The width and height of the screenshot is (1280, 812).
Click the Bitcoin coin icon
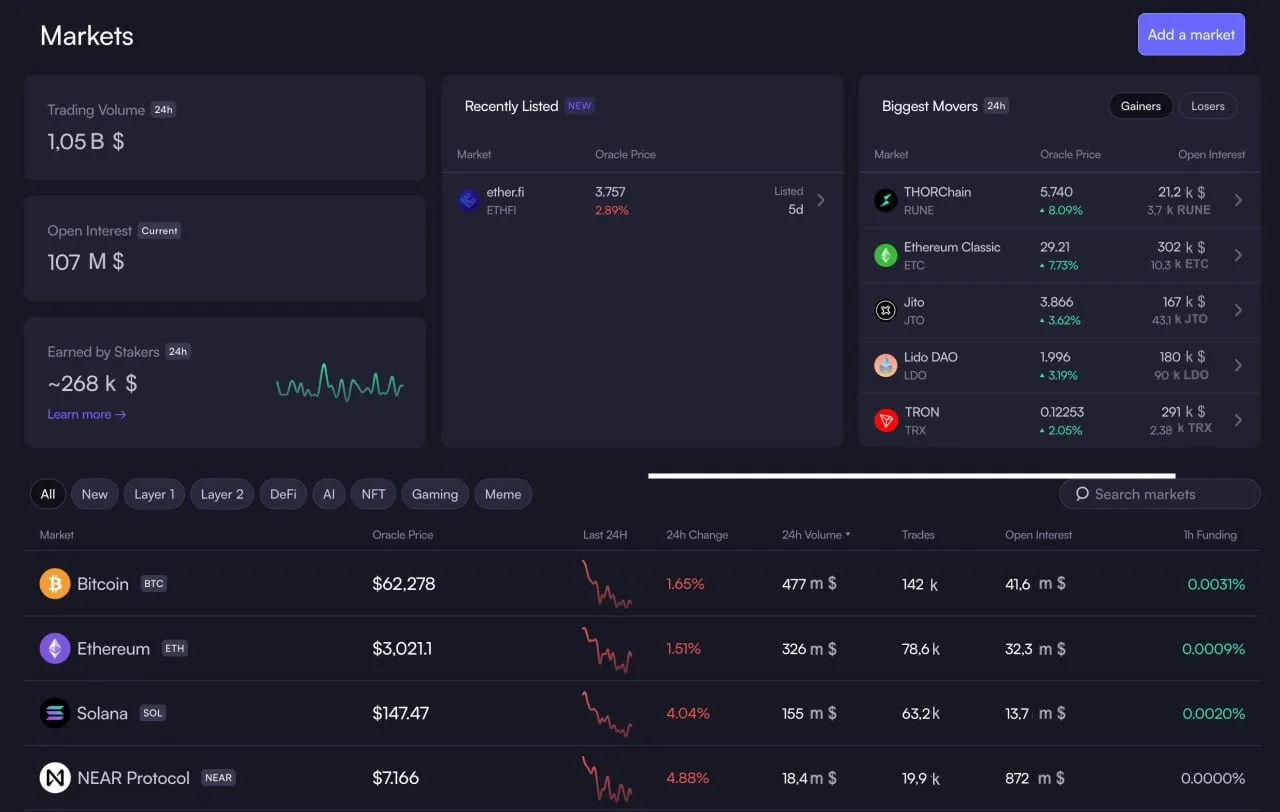pos(55,583)
